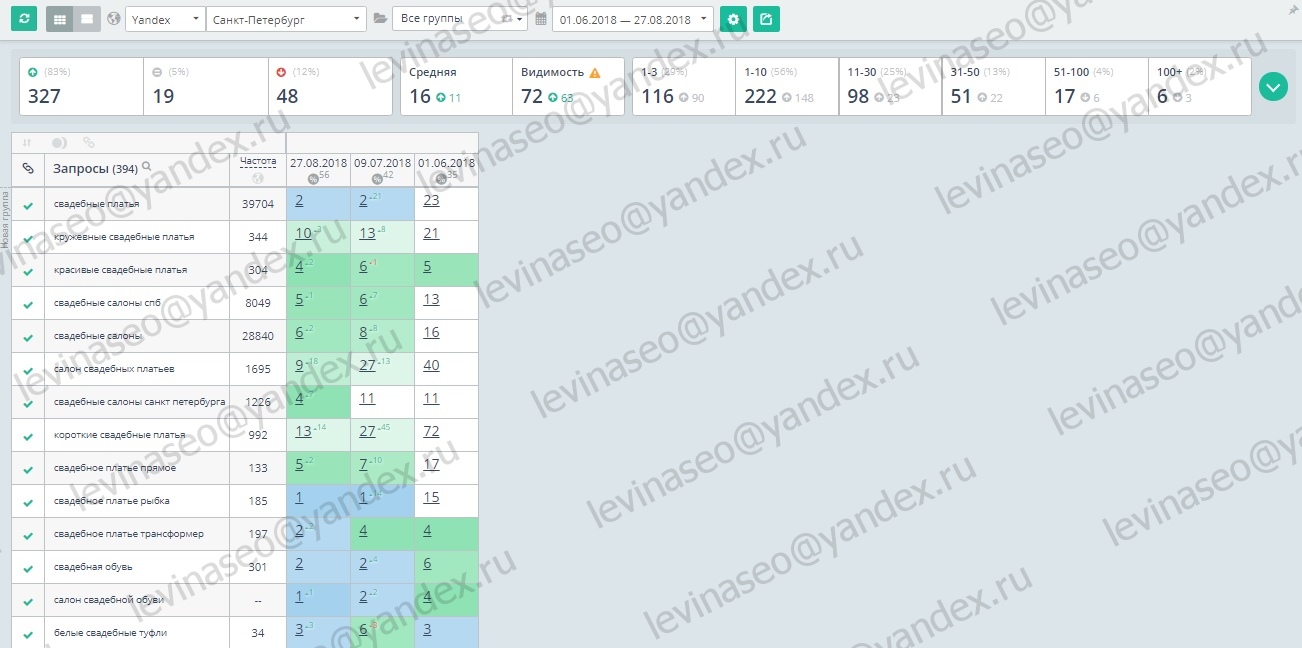This screenshot has width=1302, height=648.
Task: Select the unchanged positions card 19
Action: (206, 86)
